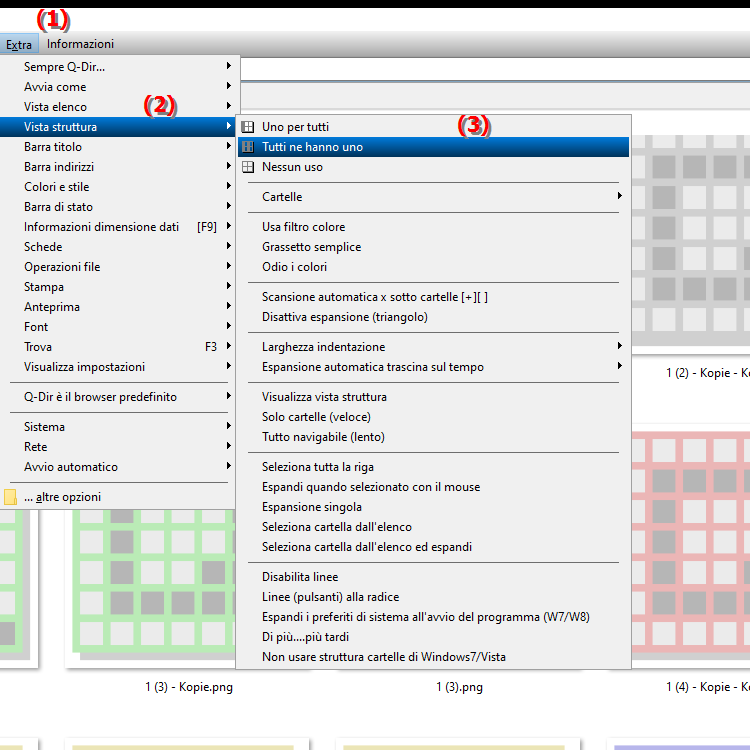Toggle Grassetto semplice option
This screenshot has height=750, width=750.
pyautogui.click(x=433, y=247)
